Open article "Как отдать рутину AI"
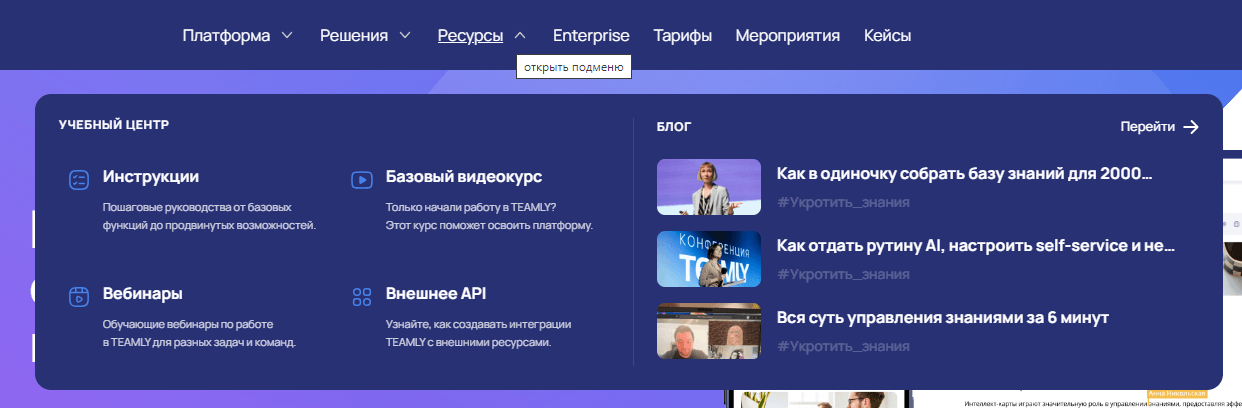This screenshot has height=408, width=1242. pyautogui.click(x=976, y=246)
